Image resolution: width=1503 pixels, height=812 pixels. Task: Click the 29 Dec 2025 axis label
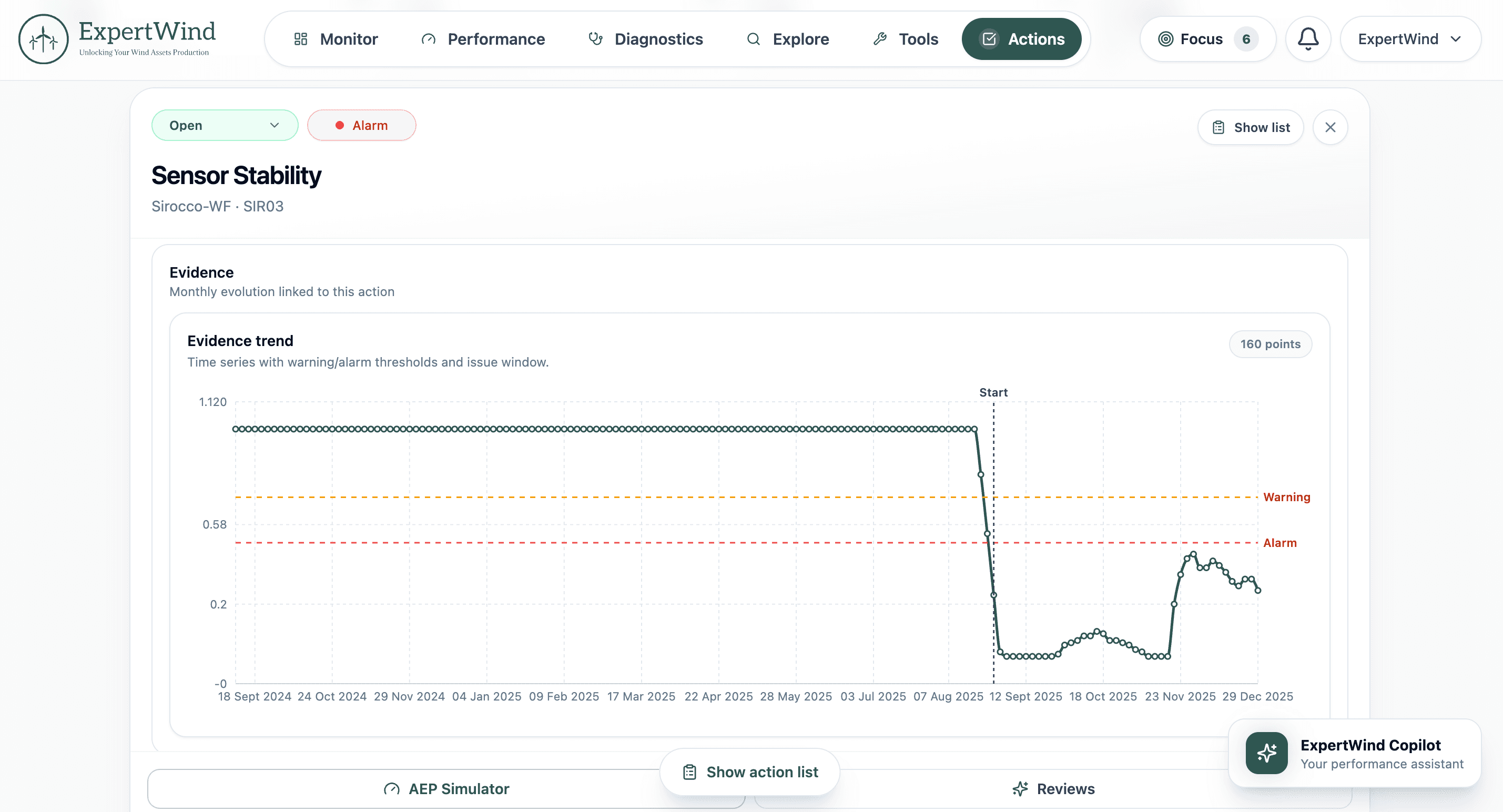point(1257,696)
